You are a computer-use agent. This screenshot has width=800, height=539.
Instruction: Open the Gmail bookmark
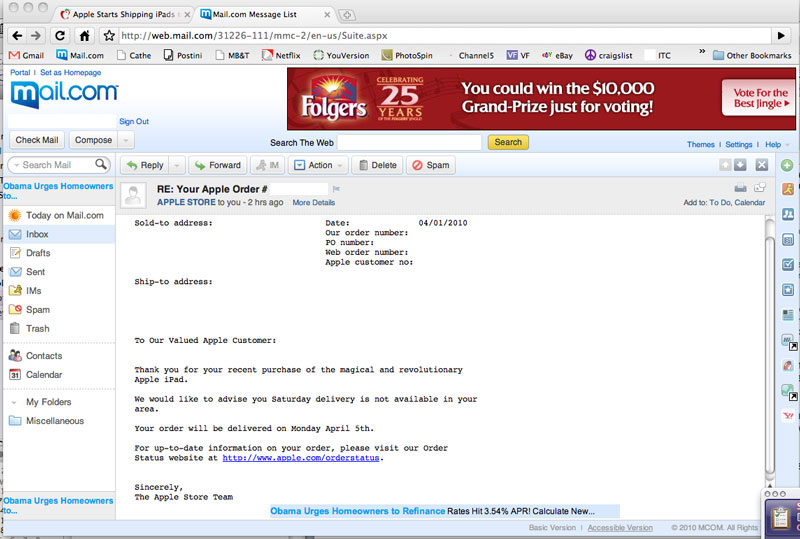(x=27, y=55)
